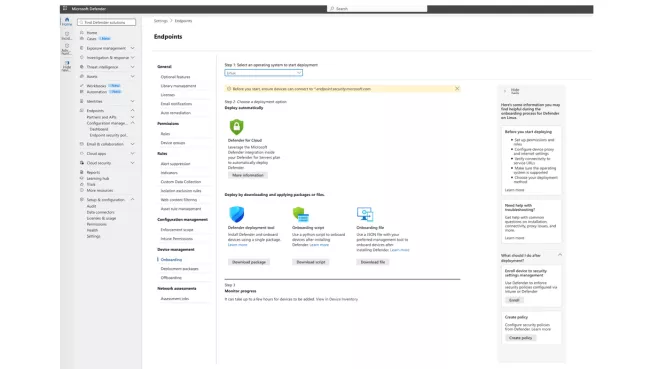This screenshot has width=650, height=369.
Task: Open Learn more under Defender deployment tool
Action: [x=238, y=245]
